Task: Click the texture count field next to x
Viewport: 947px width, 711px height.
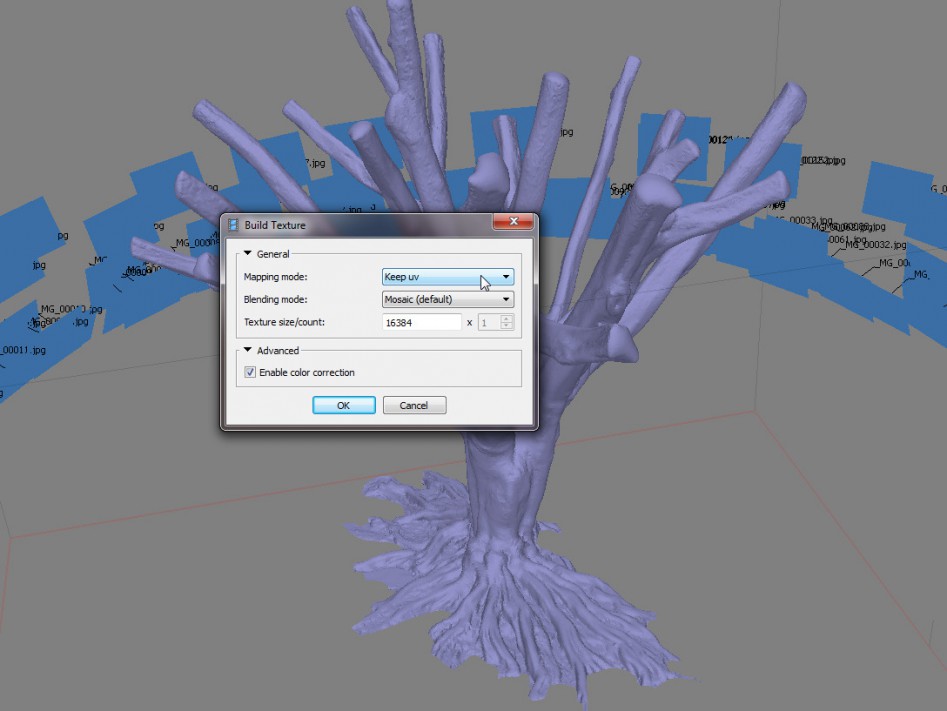Action: pyautogui.click(x=489, y=323)
